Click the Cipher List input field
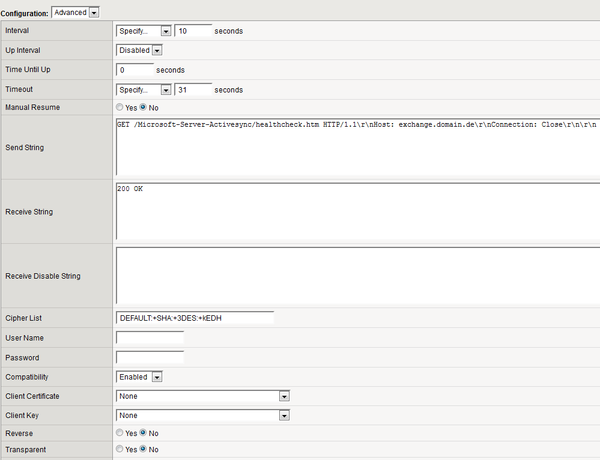The width and height of the screenshot is (600, 460). (195, 318)
